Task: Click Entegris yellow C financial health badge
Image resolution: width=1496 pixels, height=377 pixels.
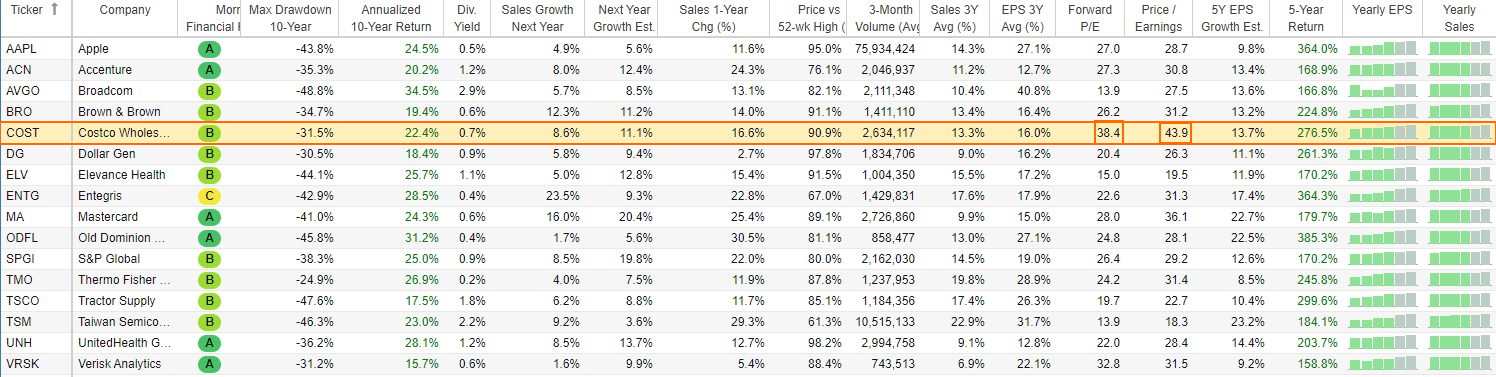Action: pyautogui.click(x=210, y=196)
